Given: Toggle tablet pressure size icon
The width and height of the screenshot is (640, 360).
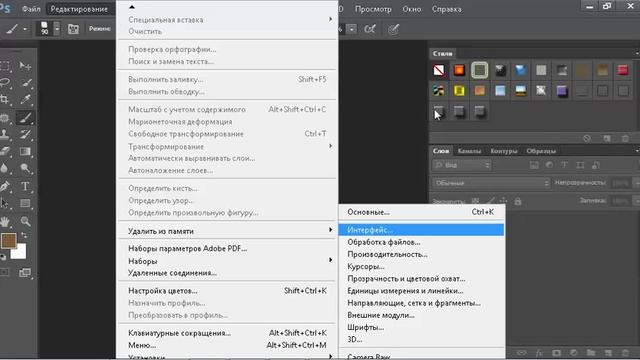Looking at the screenshot, I should tap(393, 29).
